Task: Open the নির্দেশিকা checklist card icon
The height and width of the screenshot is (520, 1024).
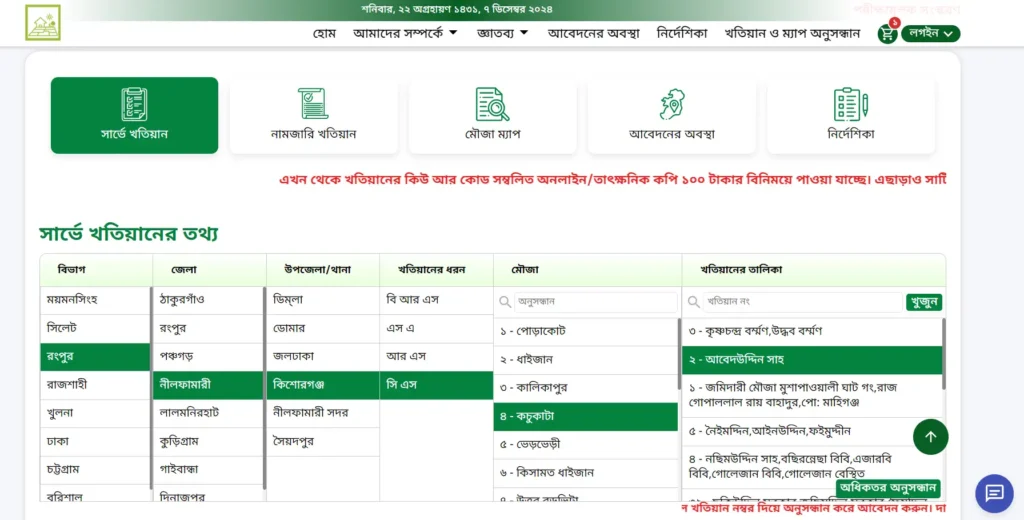Action: (850, 104)
